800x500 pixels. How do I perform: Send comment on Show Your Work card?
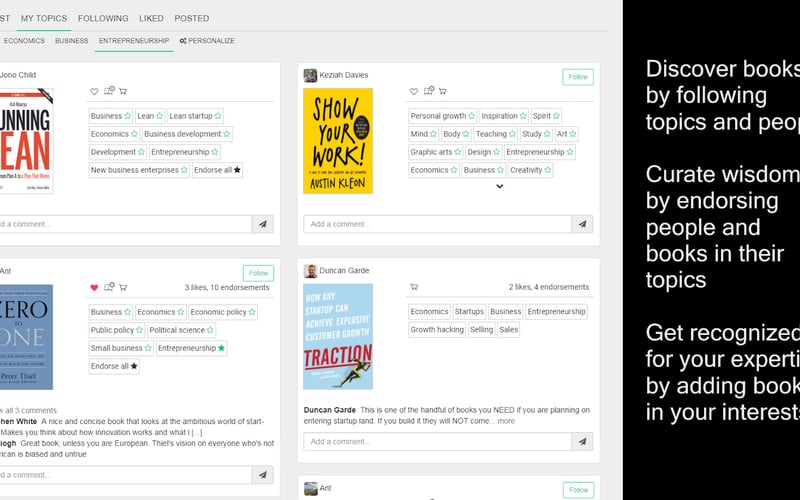(582, 224)
